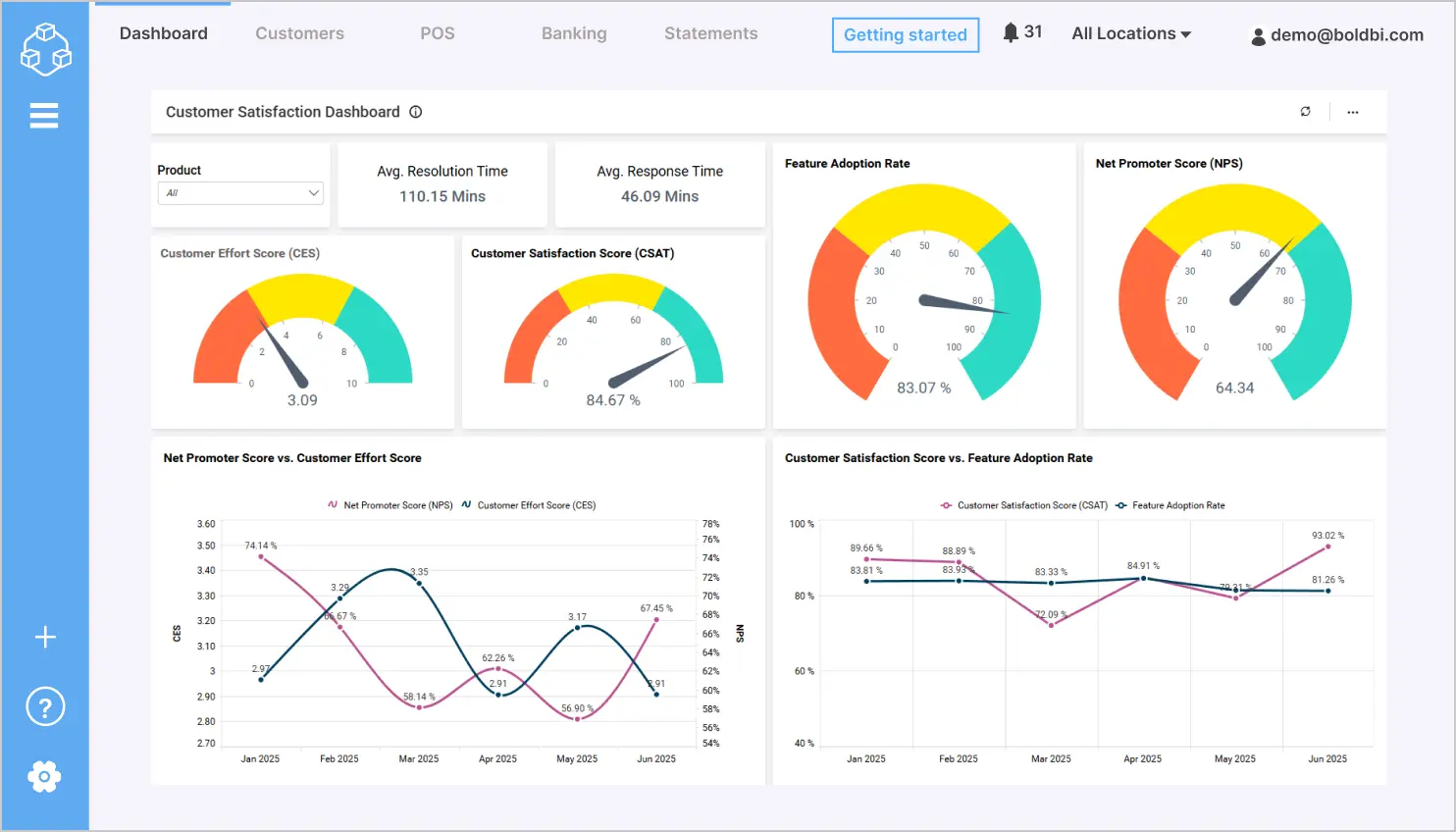Expand the All Locations dropdown
Viewport: 1456px width, 832px height.
coord(1129,32)
